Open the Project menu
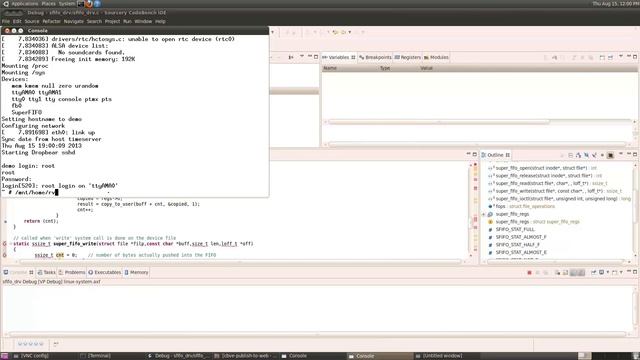The height and width of the screenshot is (360, 640). click(x=112, y=21)
